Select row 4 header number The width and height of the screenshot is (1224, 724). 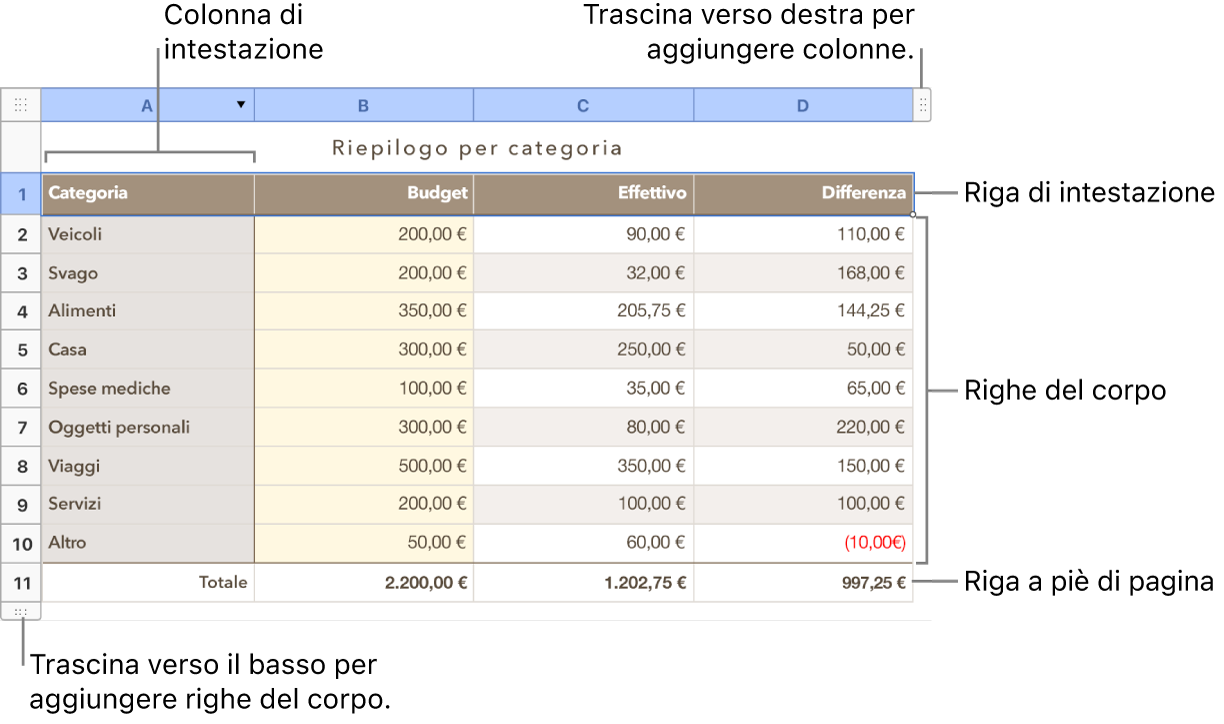(x=21, y=312)
